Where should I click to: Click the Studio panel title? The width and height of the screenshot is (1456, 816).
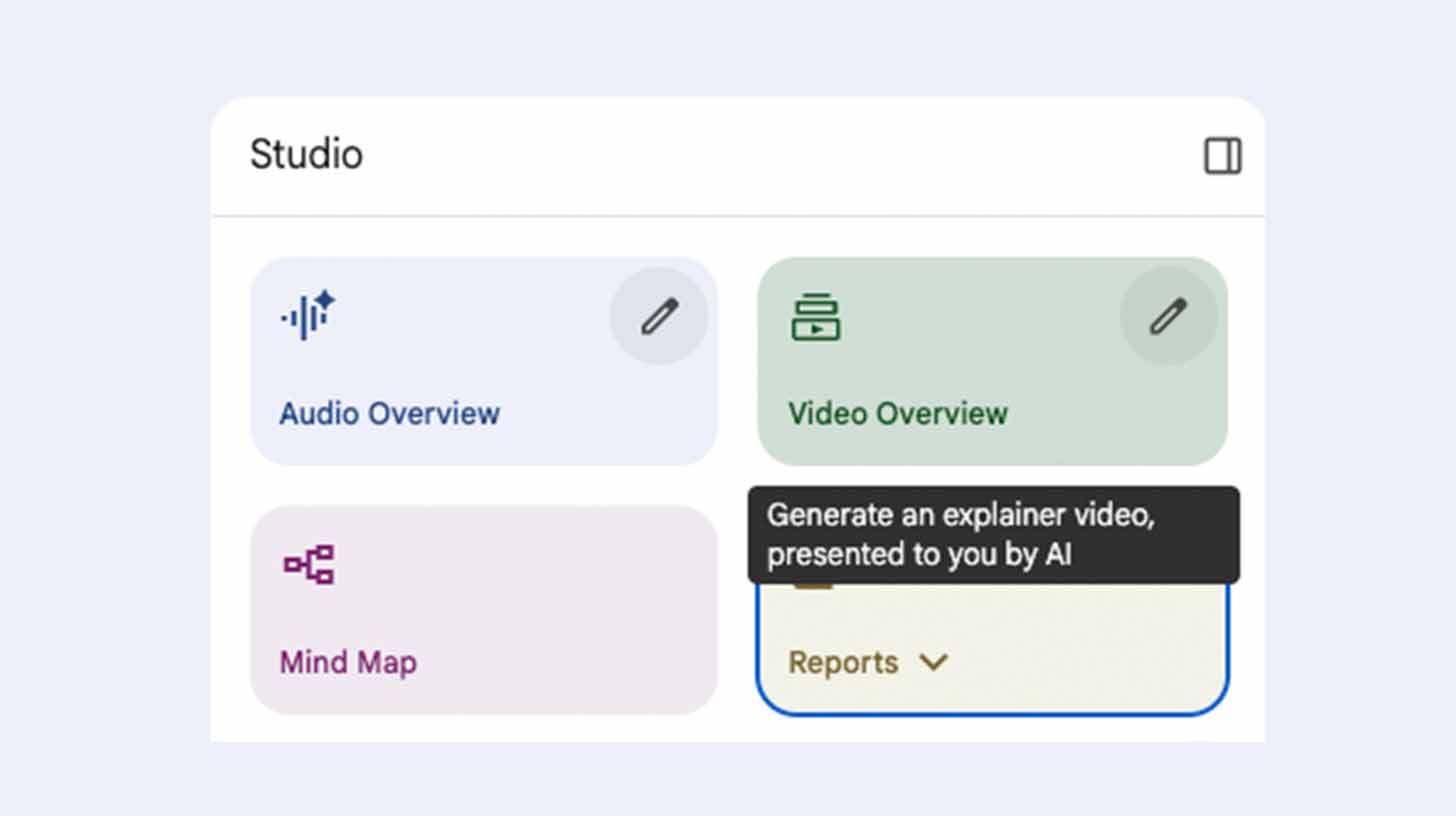pyautogui.click(x=306, y=155)
